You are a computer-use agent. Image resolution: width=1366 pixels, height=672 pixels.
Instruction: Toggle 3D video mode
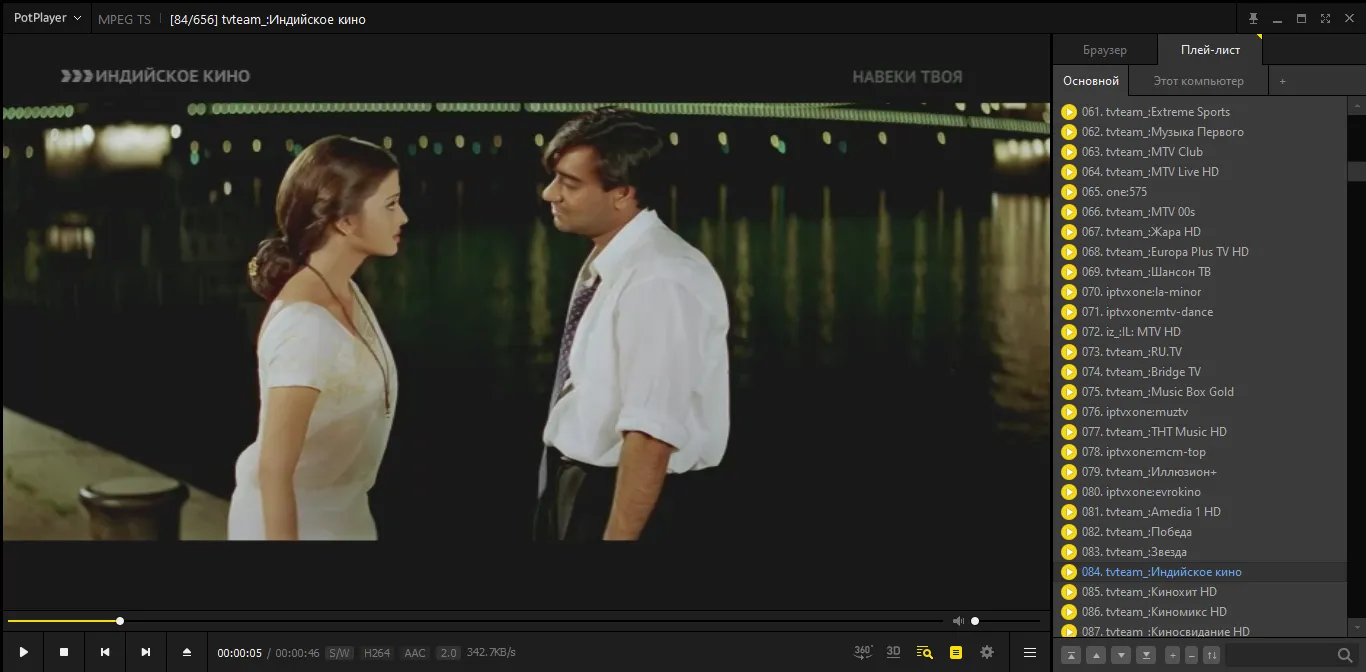pyautogui.click(x=894, y=652)
